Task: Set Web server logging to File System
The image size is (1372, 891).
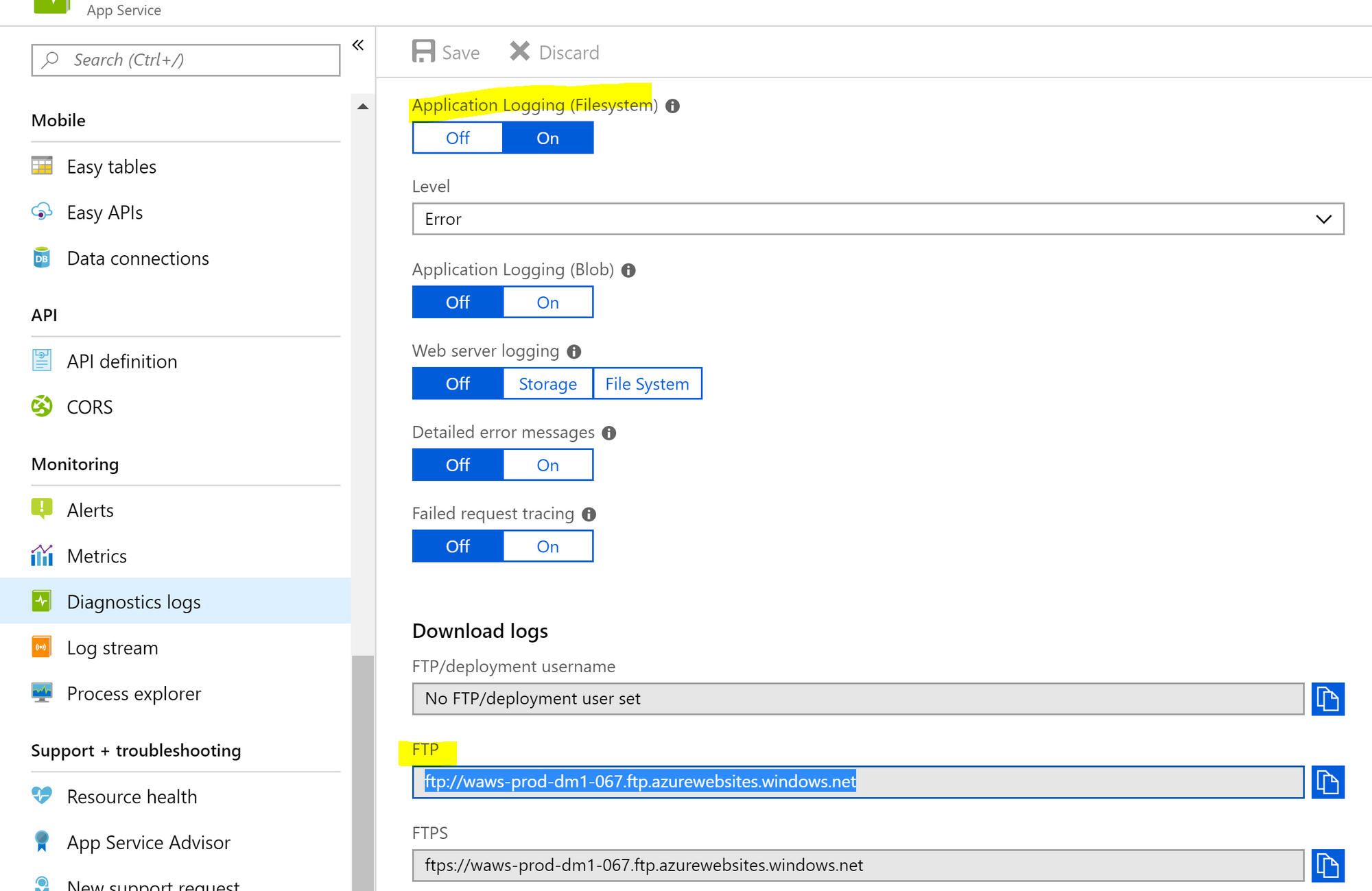Action: [x=647, y=383]
